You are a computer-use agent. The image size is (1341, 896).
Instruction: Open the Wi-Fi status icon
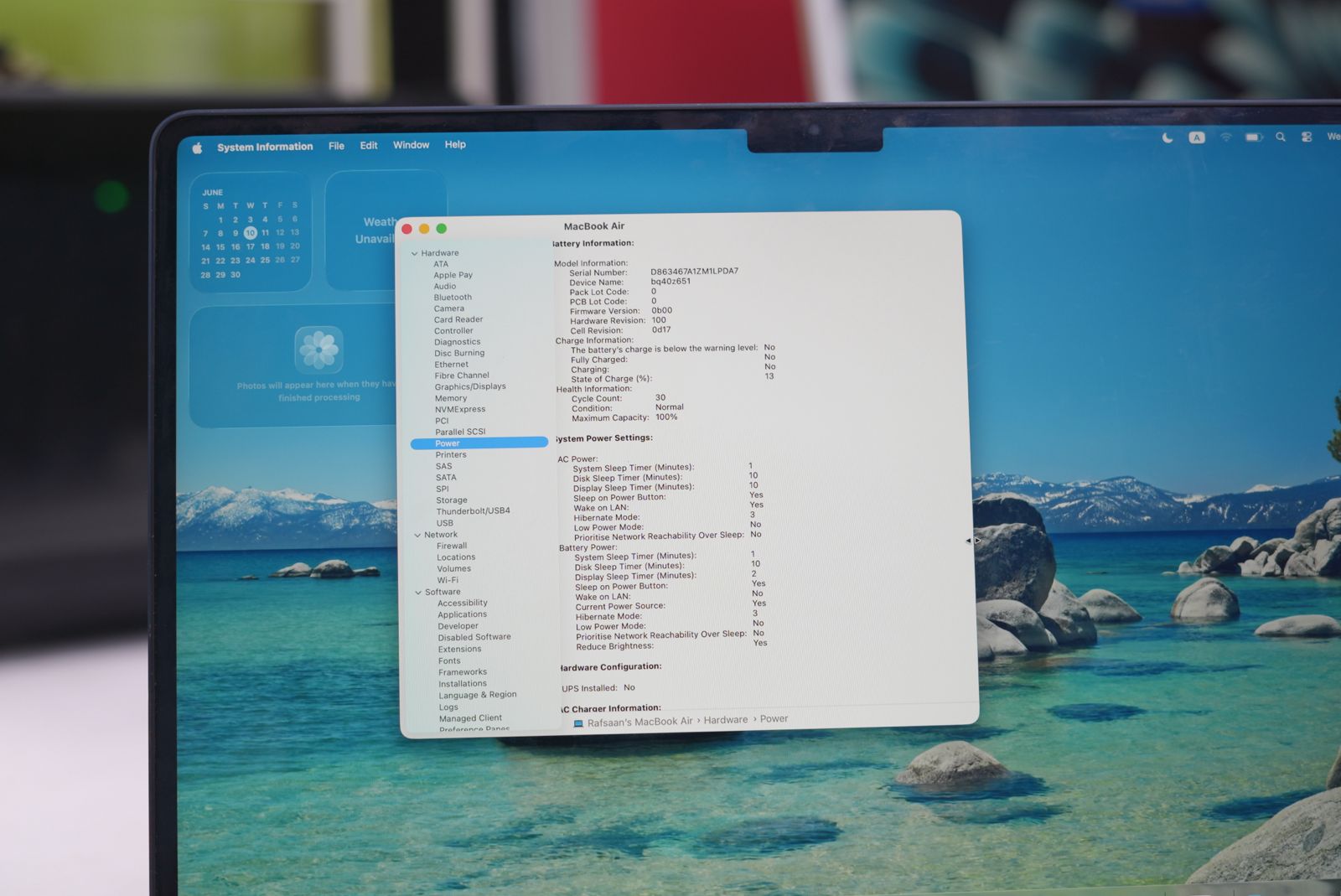tap(1225, 137)
